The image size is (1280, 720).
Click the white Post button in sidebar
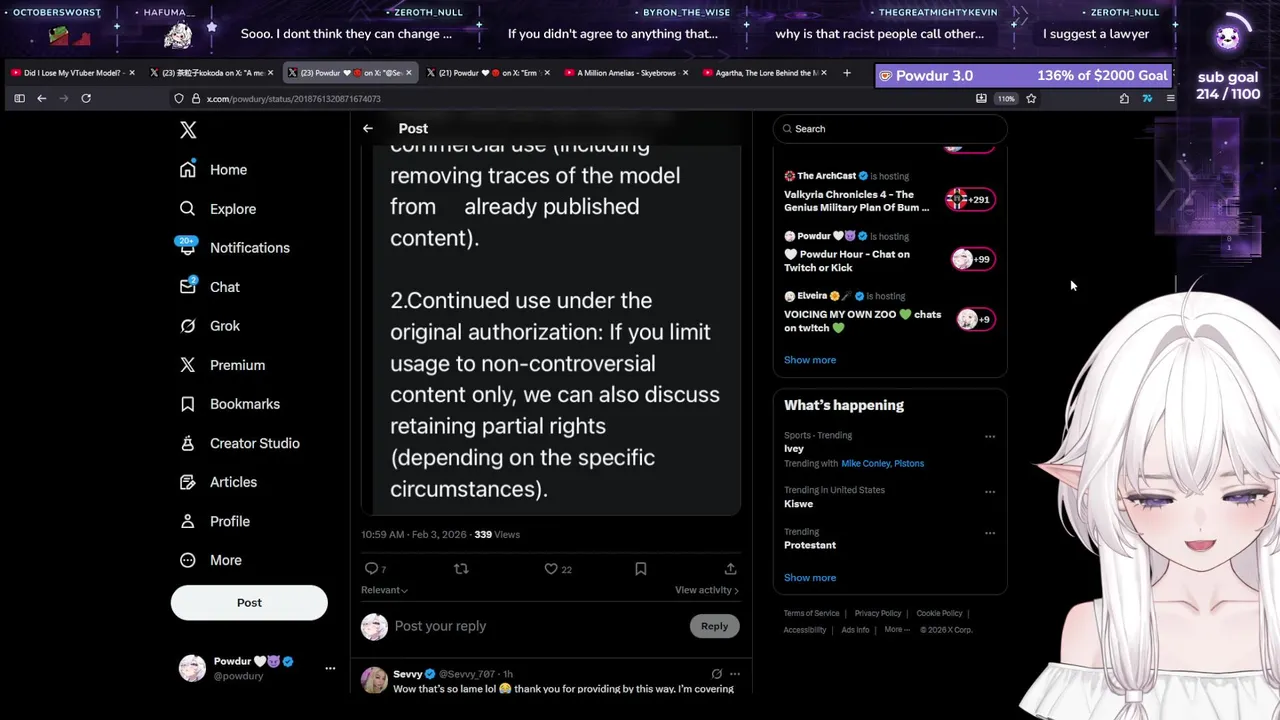249,603
